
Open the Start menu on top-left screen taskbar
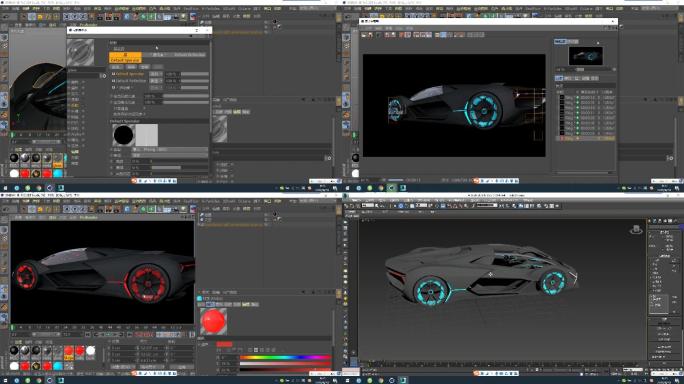(5, 188)
